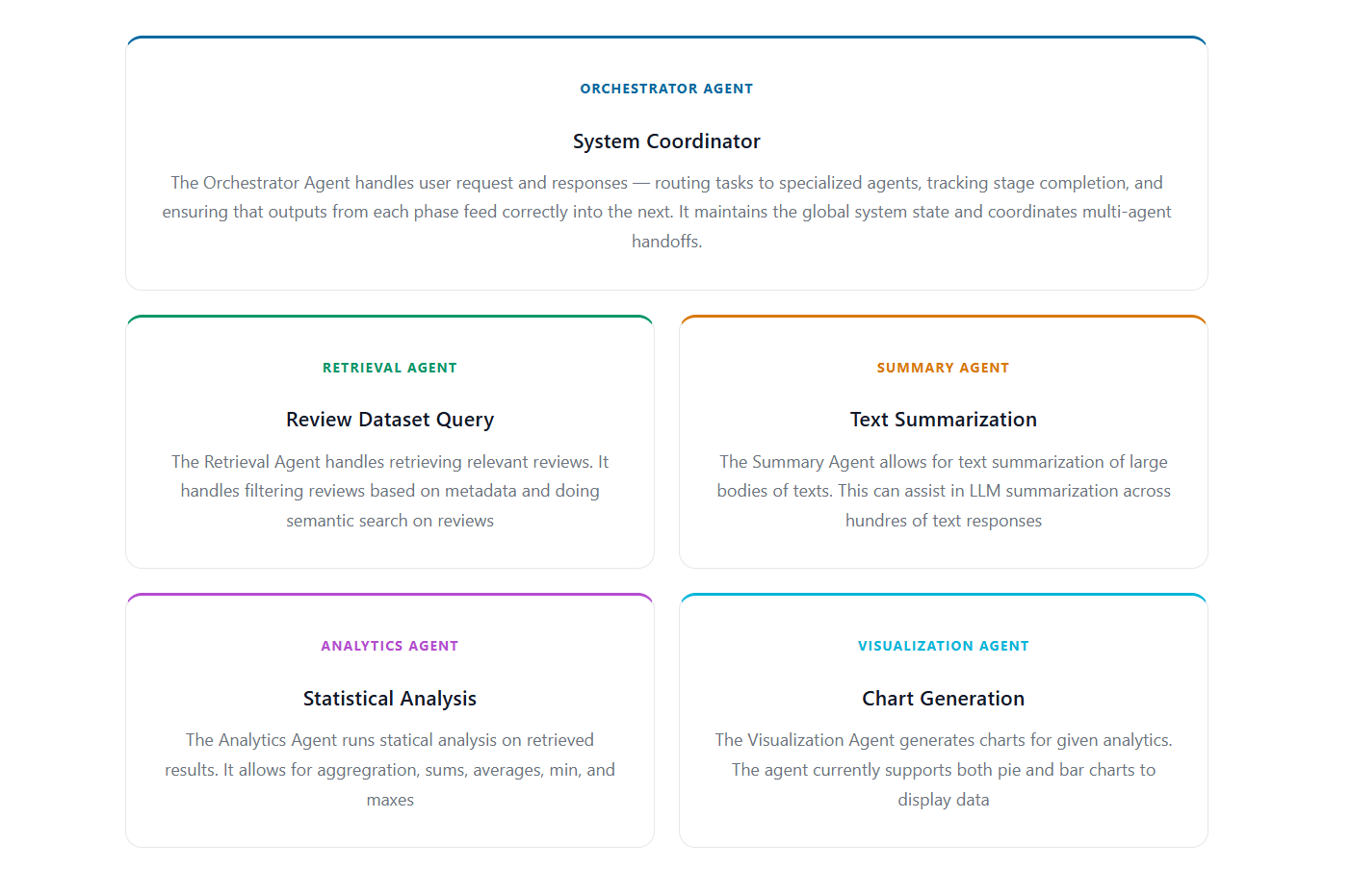Click the Visualization Agent description text
This screenshot has width=1351, height=896.
(x=944, y=770)
